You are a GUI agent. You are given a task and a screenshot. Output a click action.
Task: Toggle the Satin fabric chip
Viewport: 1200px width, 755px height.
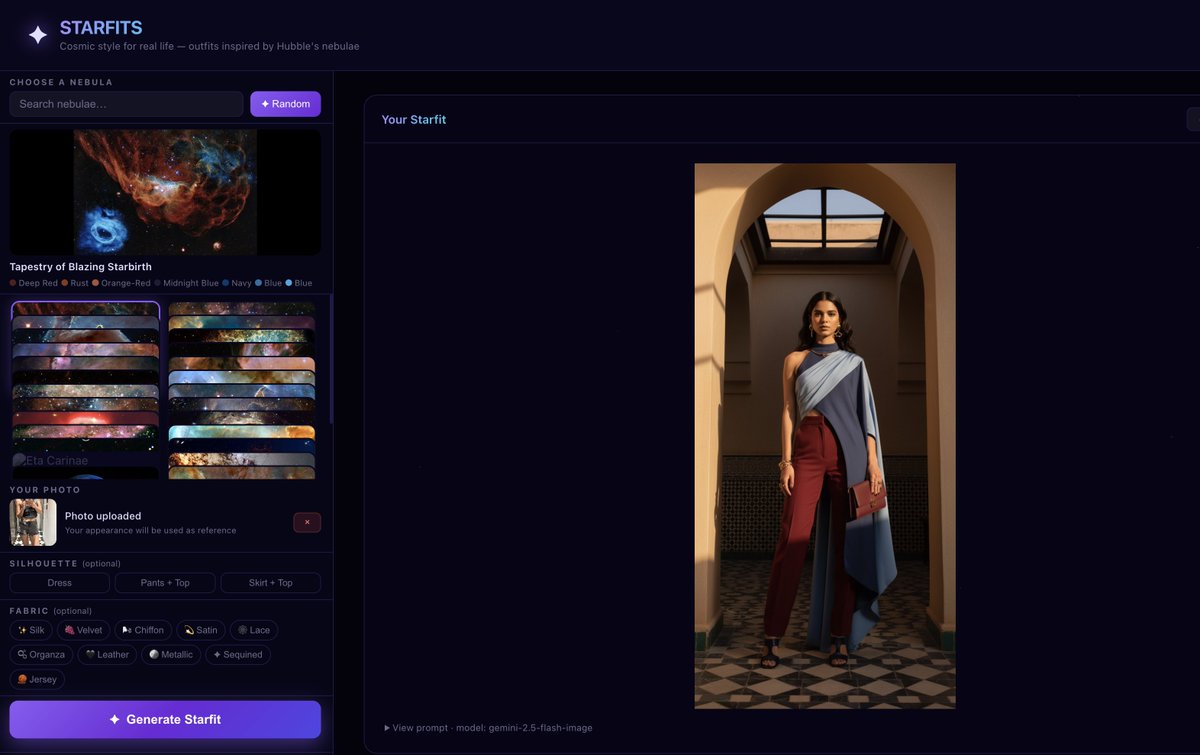click(201, 630)
